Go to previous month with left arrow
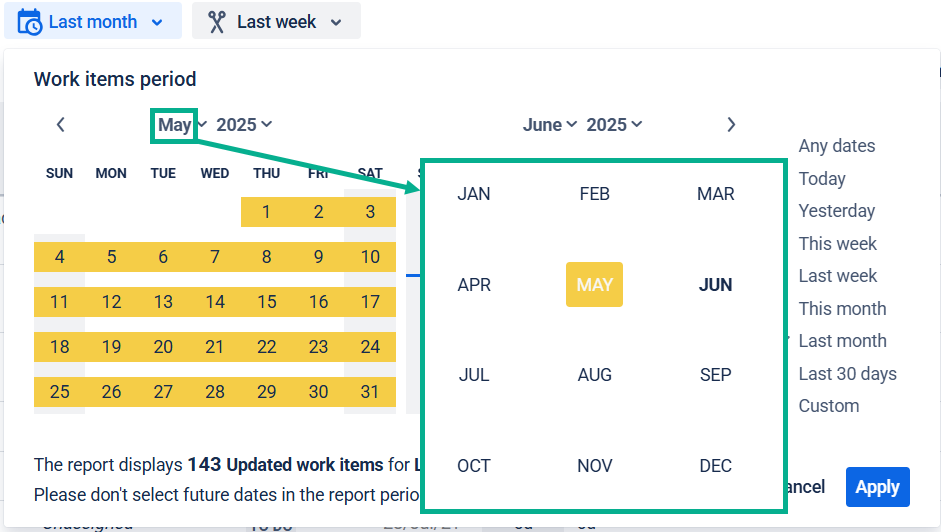 [x=61, y=124]
